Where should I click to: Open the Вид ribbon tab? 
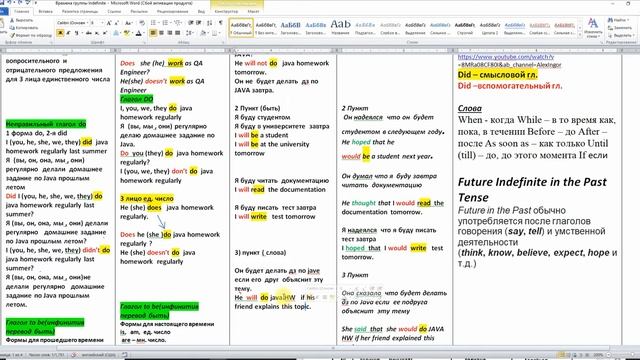tap(201, 11)
